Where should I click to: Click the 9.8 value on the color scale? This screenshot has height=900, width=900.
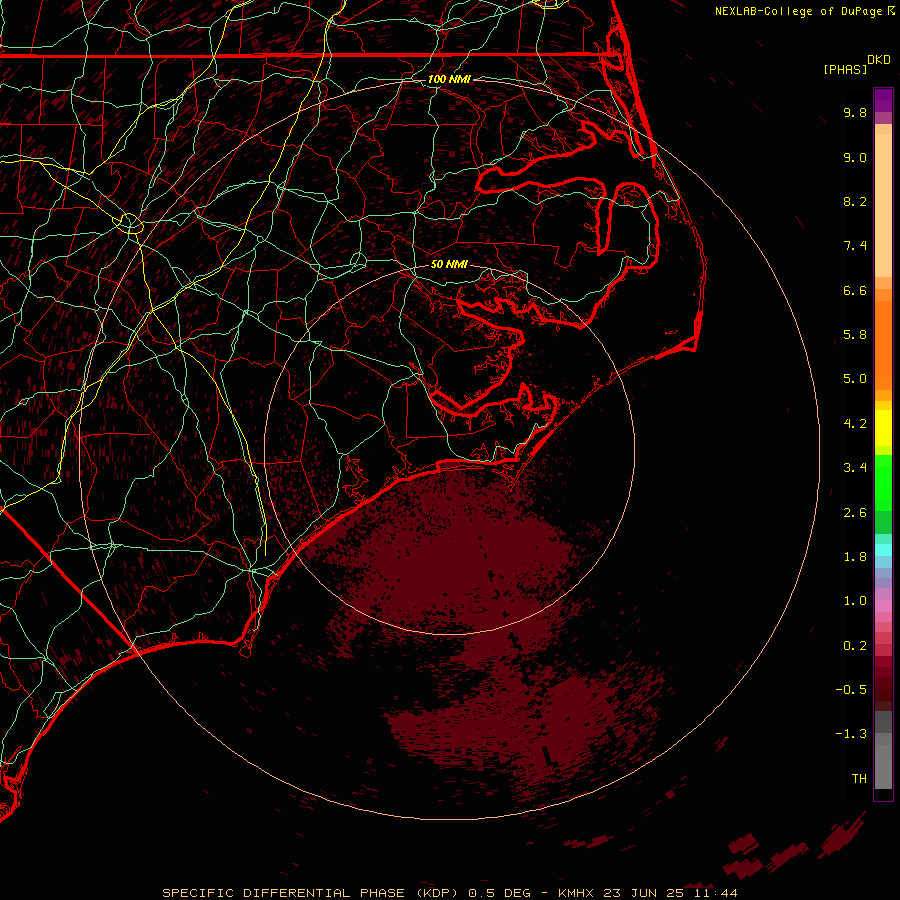point(855,112)
